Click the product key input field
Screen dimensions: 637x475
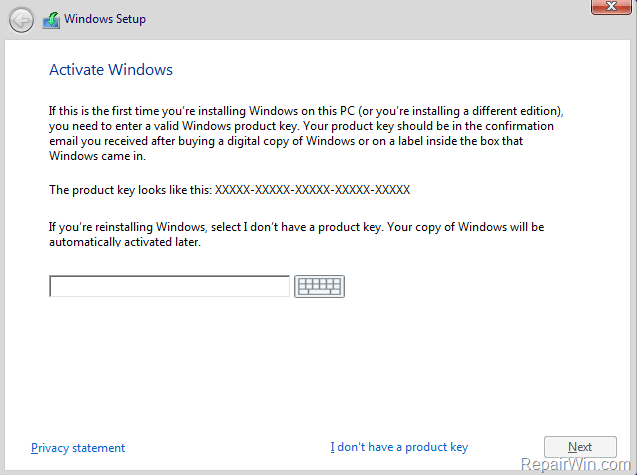[169, 286]
